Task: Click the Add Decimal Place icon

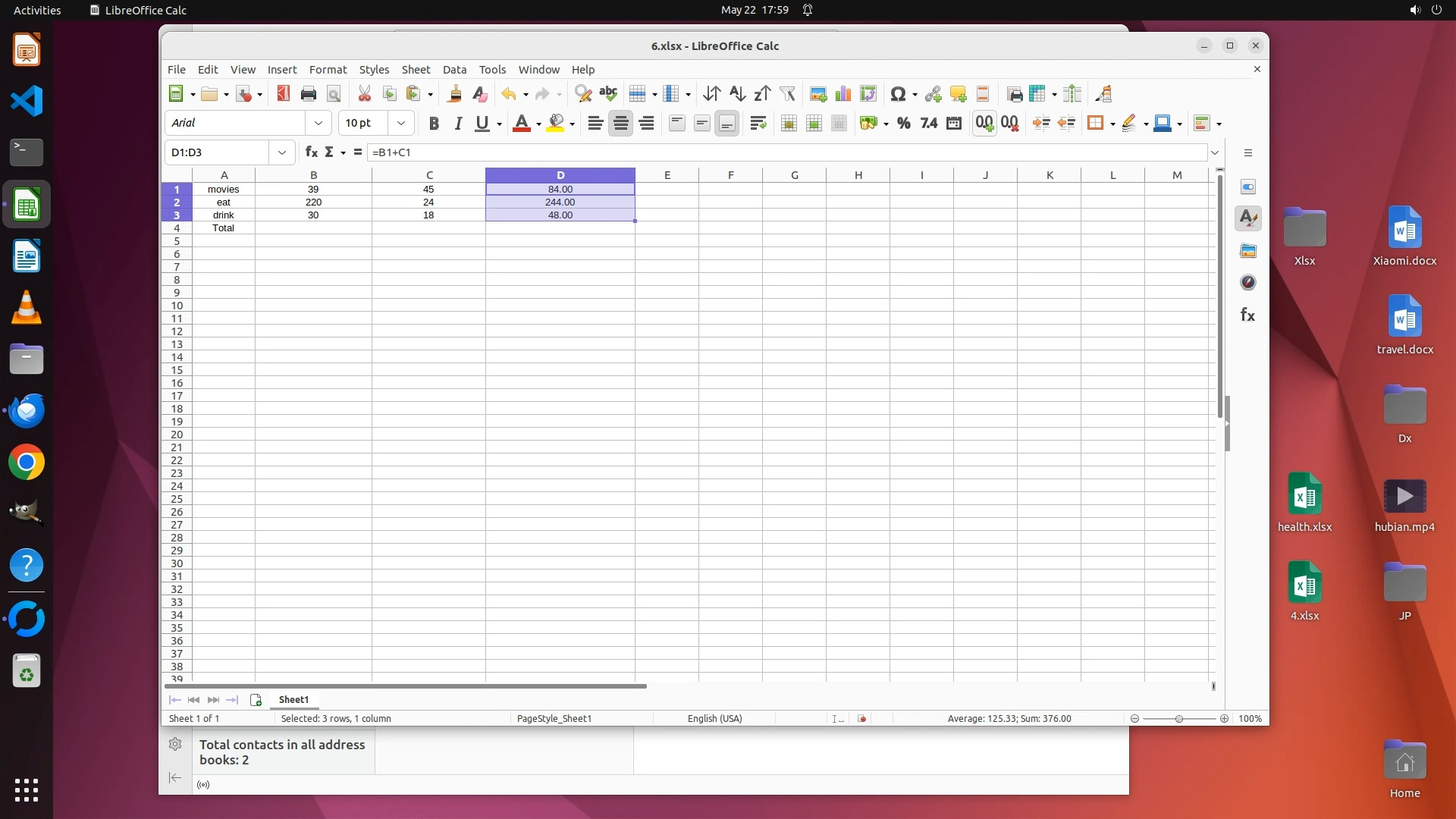Action: [984, 124]
